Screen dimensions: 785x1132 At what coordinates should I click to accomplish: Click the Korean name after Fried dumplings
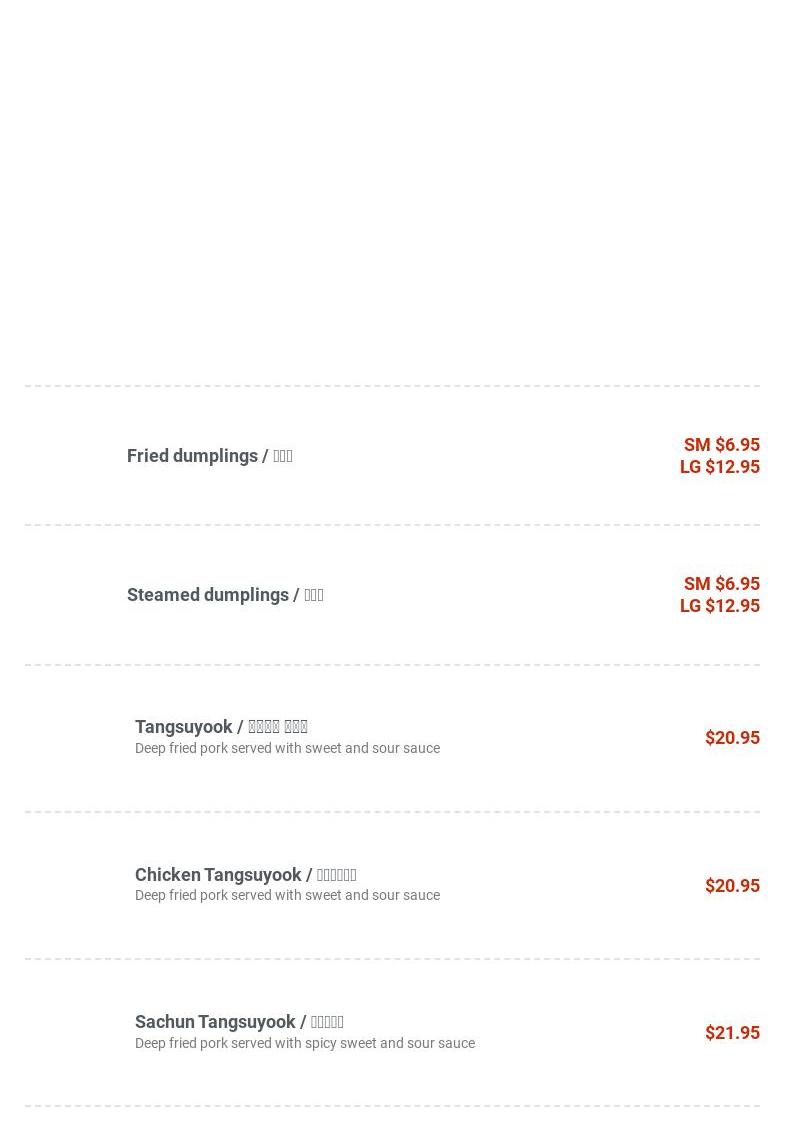tap(282, 456)
